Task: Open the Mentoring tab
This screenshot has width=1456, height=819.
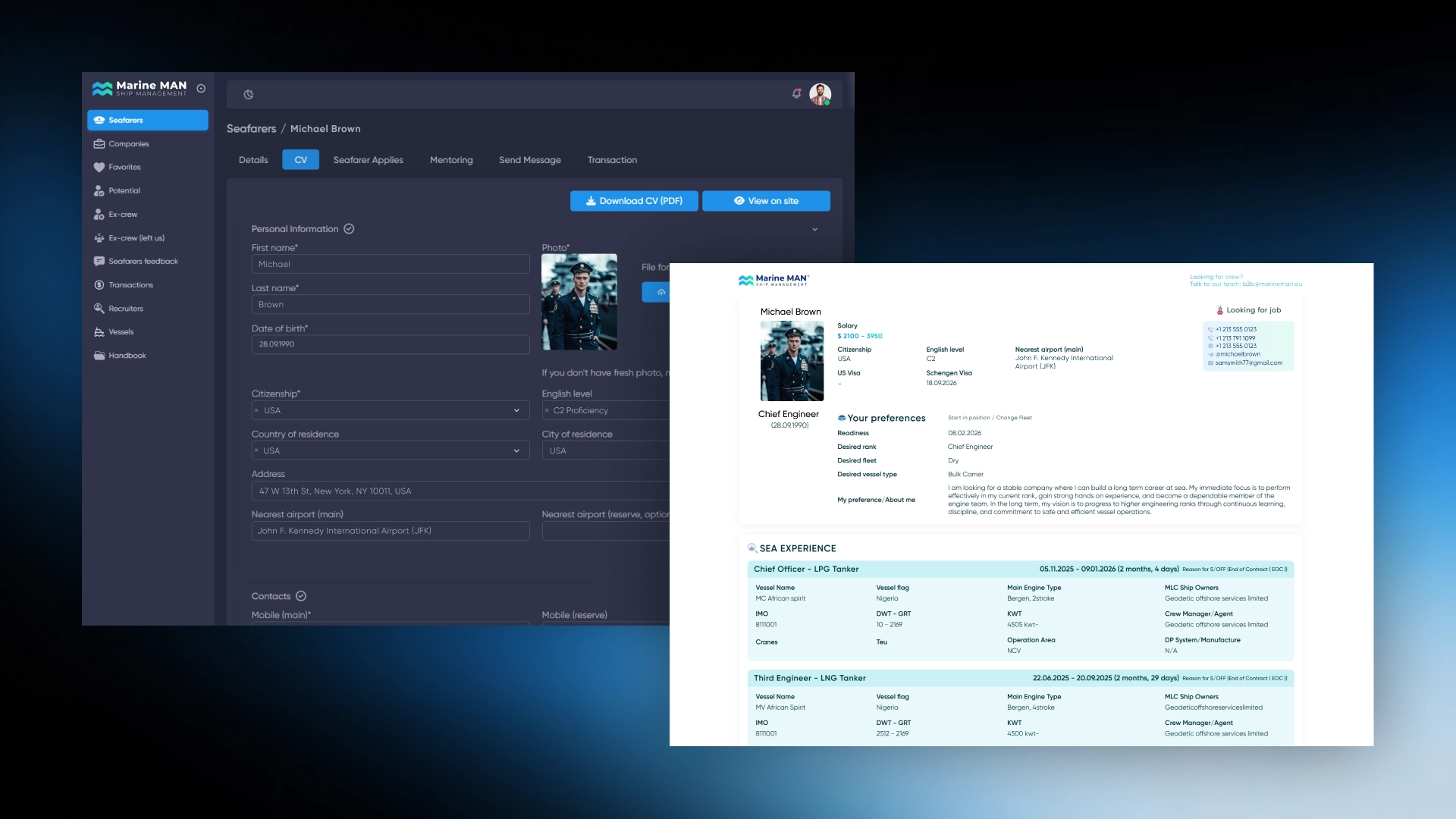Action: coord(451,160)
